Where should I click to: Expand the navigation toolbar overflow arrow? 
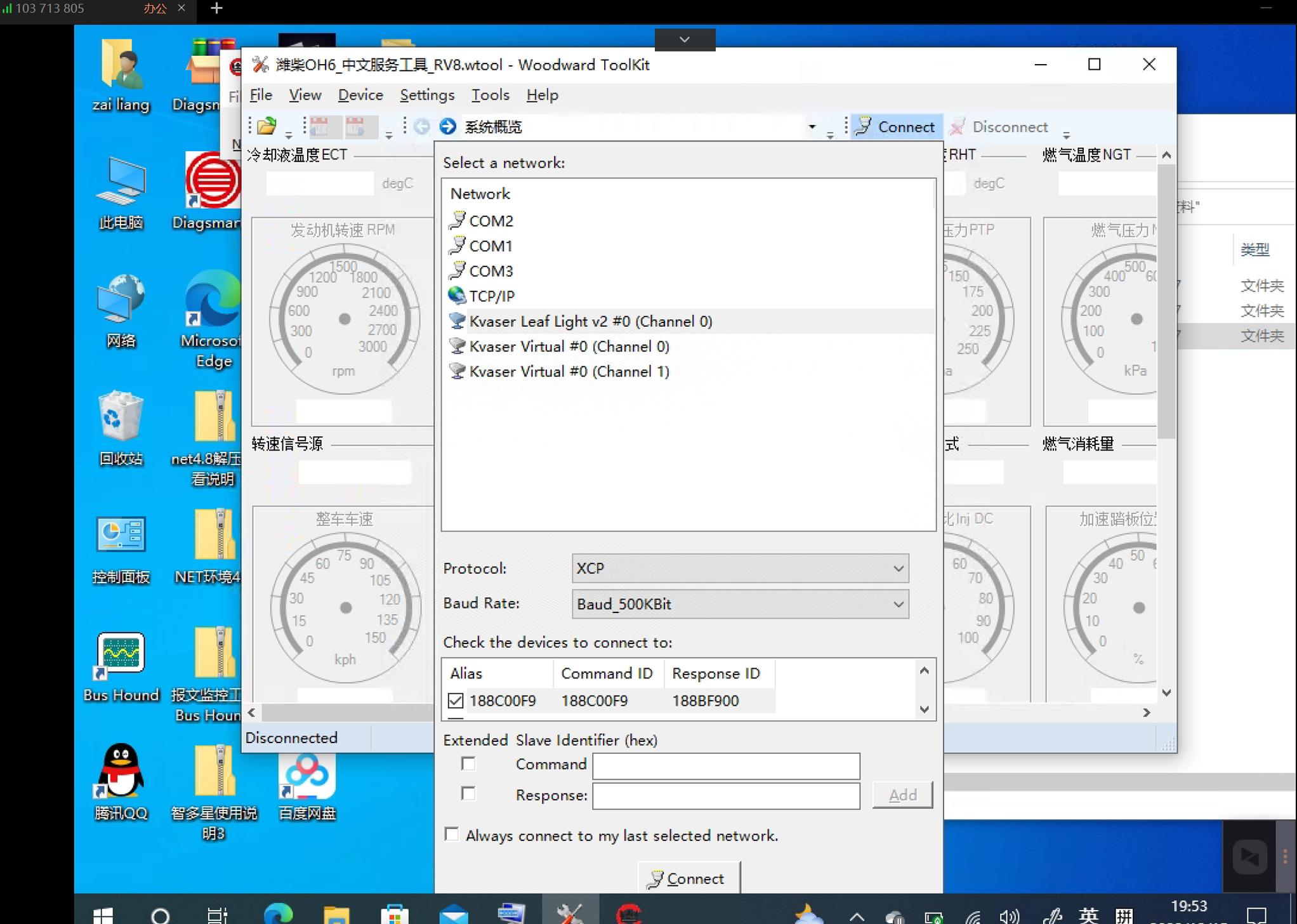point(830,135)
